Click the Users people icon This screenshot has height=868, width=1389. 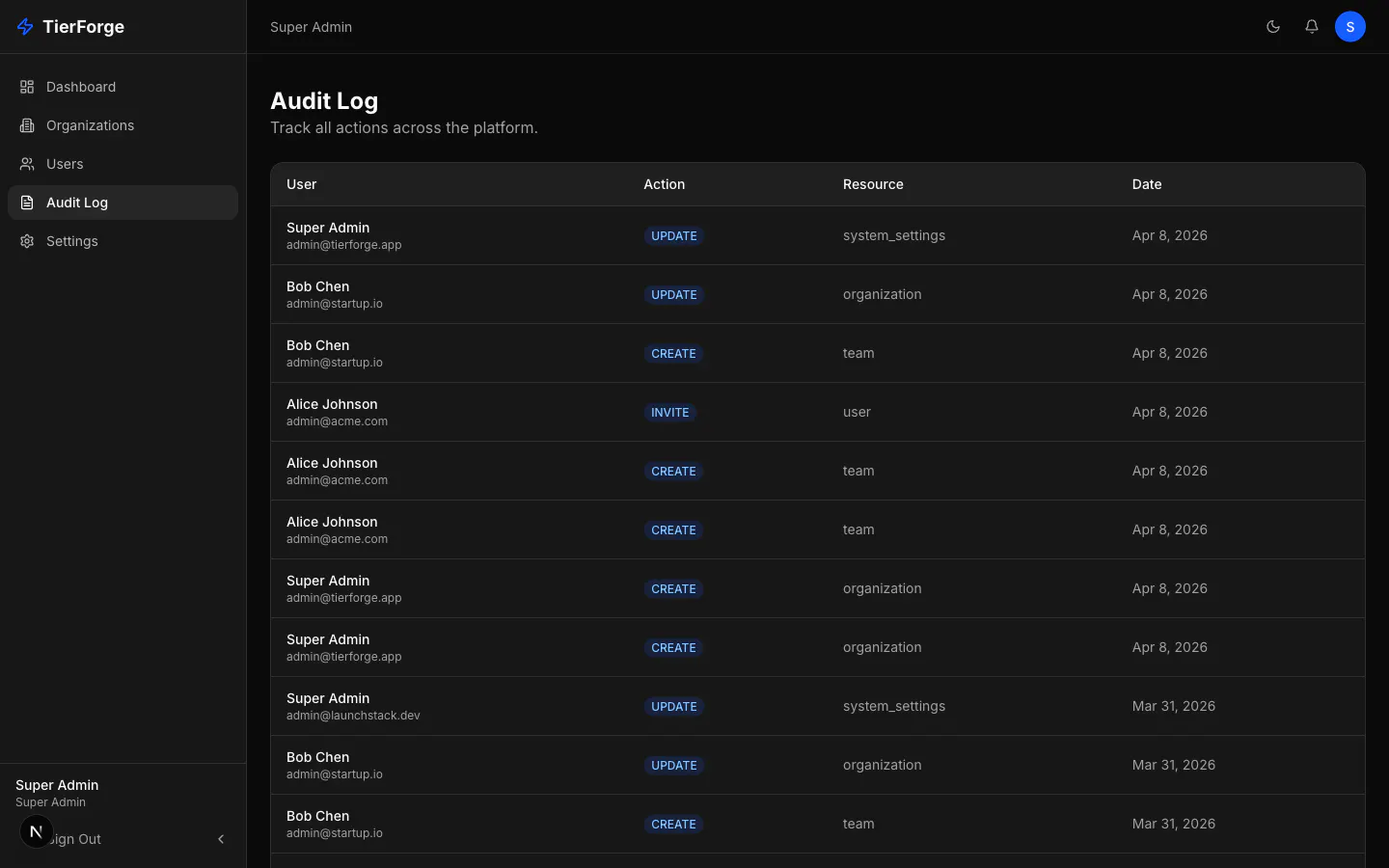click(x=27, y=164)
